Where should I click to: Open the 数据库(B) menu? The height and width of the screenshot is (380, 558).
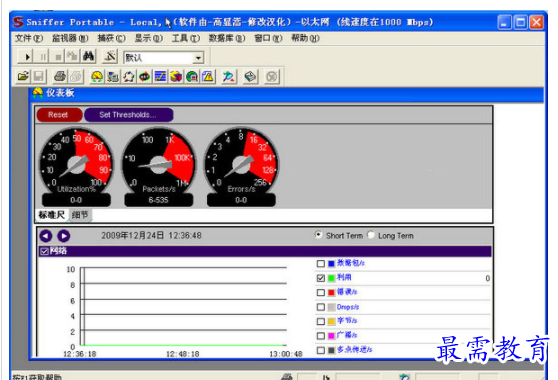point(227,38)
